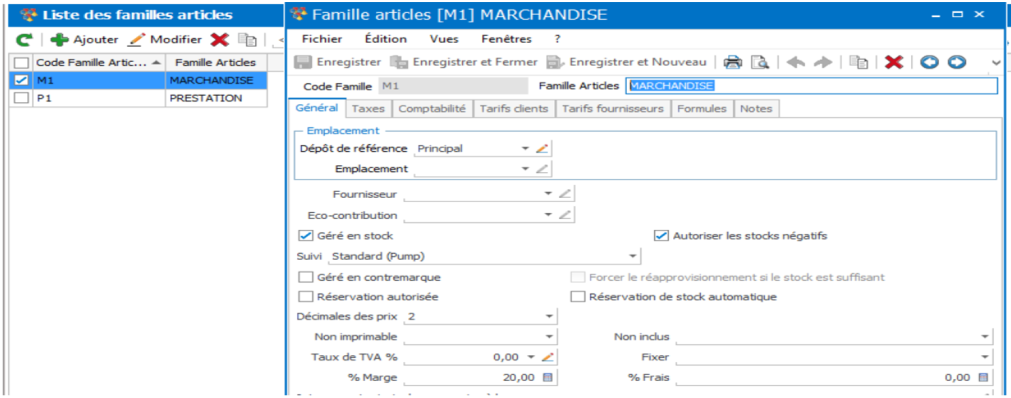The image size is (1011, 398).
Task: Click the green refresh icon in list toolbar
Action: [x=24, y=40]
